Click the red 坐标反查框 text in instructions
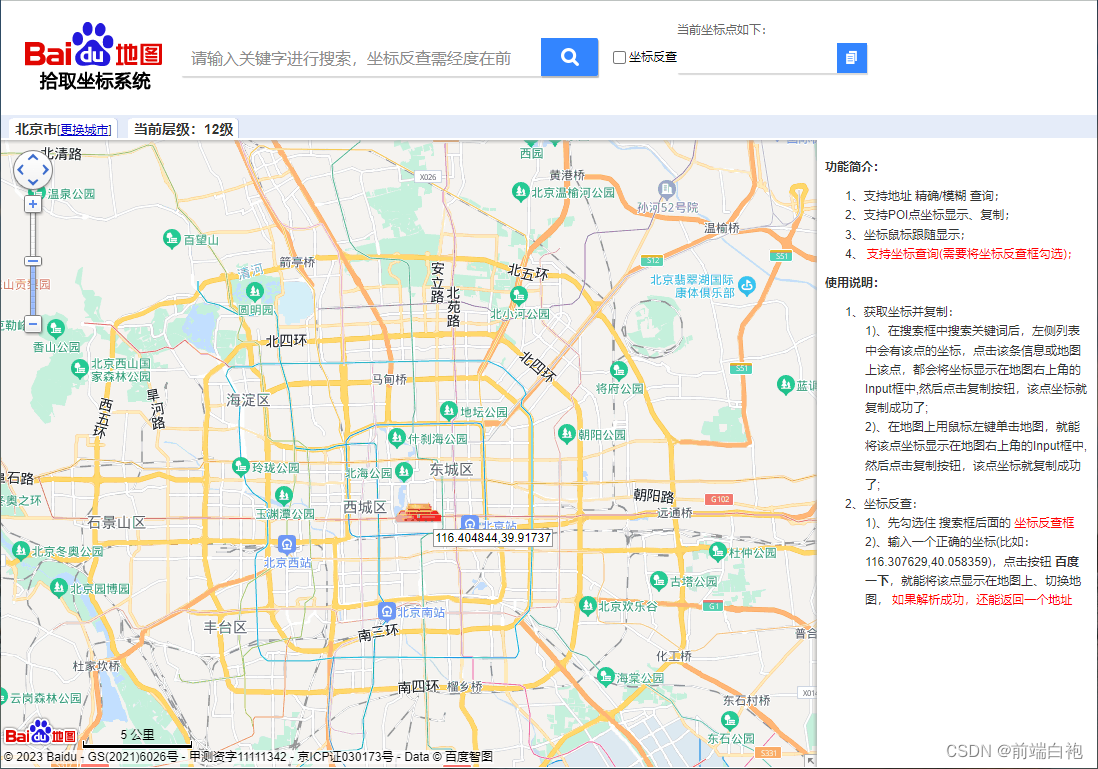 pos(1043,522)
